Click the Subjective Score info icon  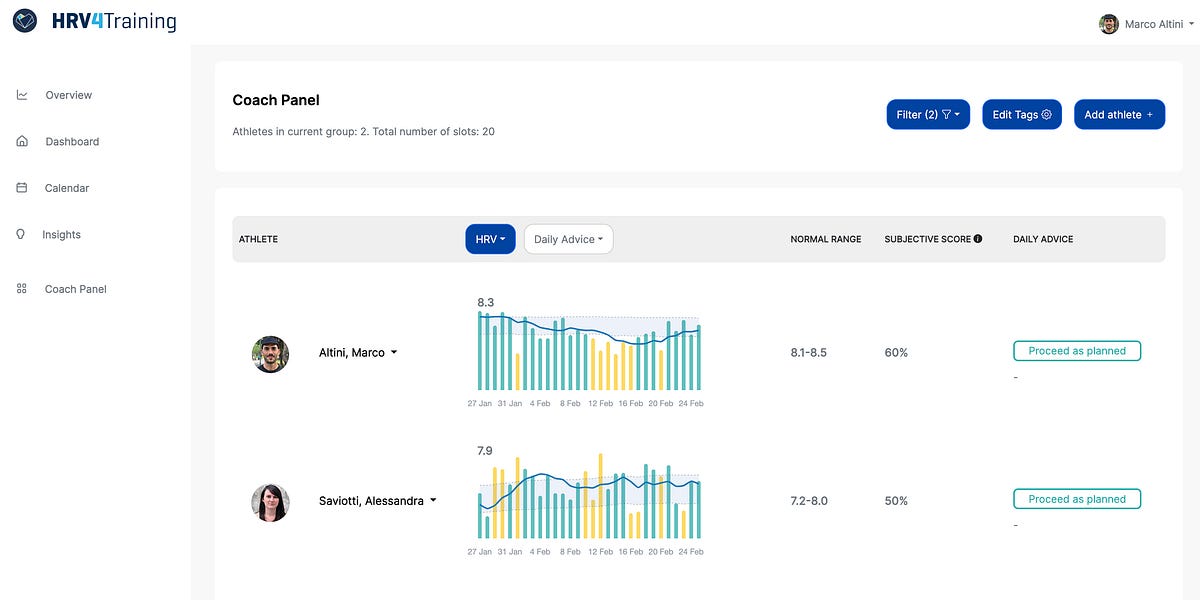pos(978,239)
